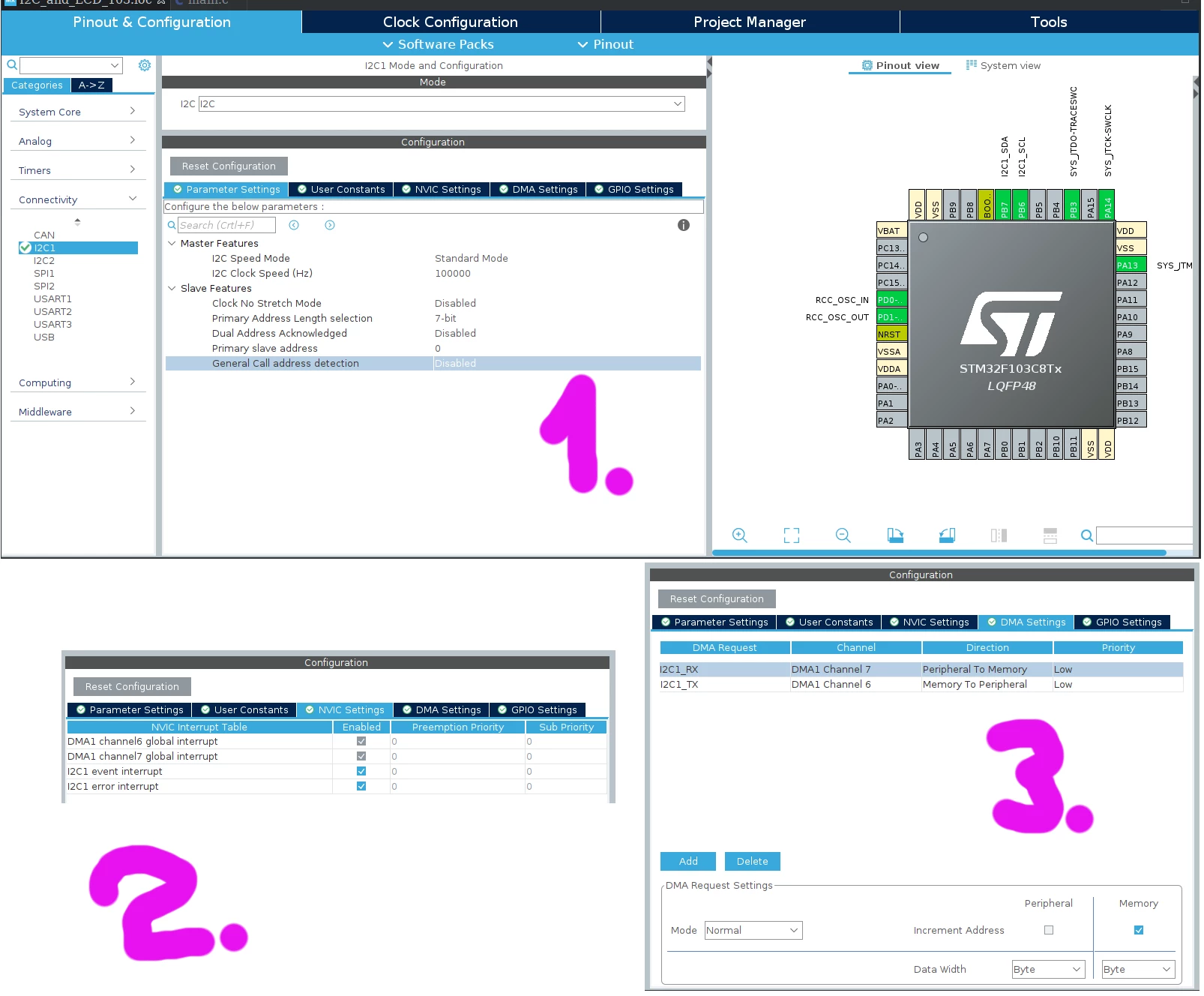Click the pin search magnifier icon
The image size is (1204, 996).
(1086, 535)
